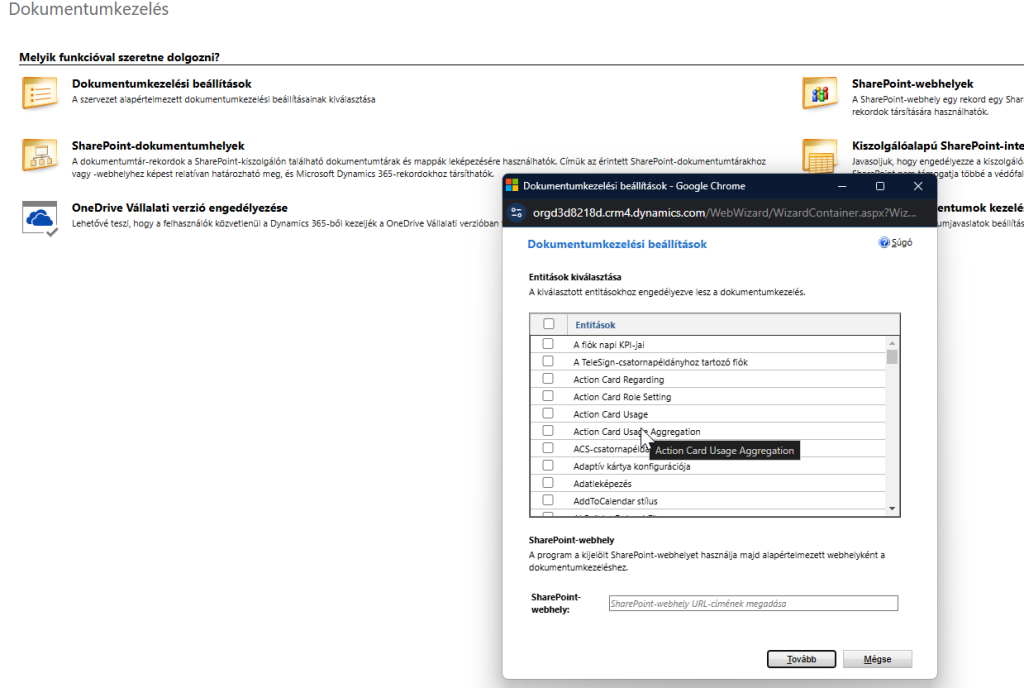Tick the AddToCalendar stílus checkbox
This screenshot has height=688, width=1024.
point(548,500)
